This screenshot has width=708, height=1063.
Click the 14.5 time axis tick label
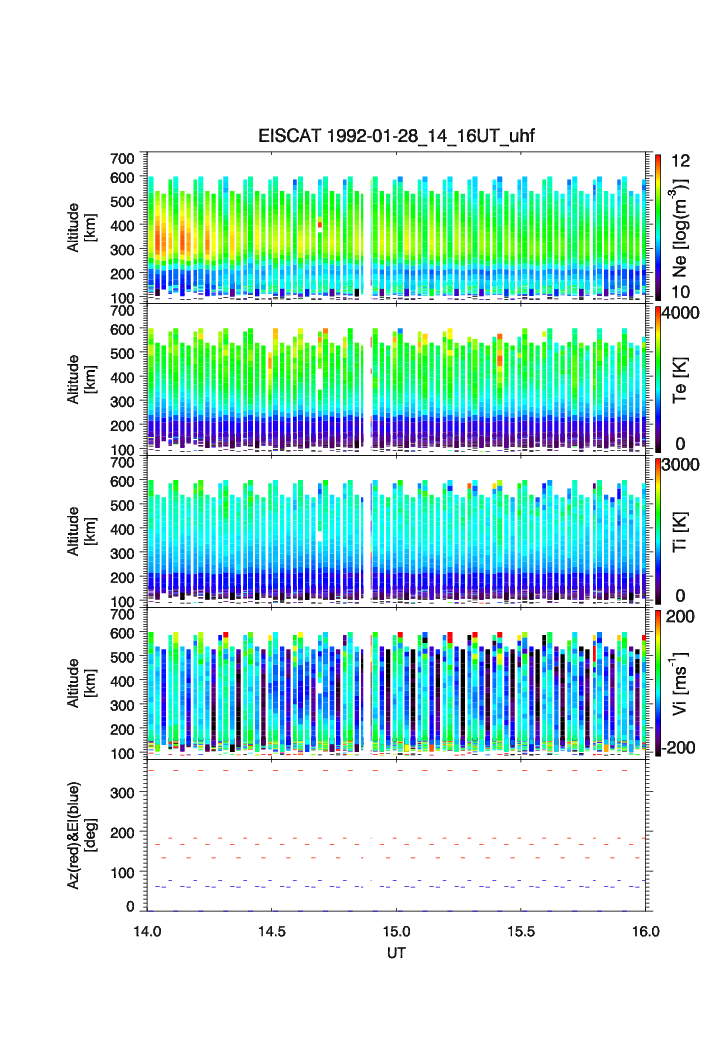tap(271, 931)
